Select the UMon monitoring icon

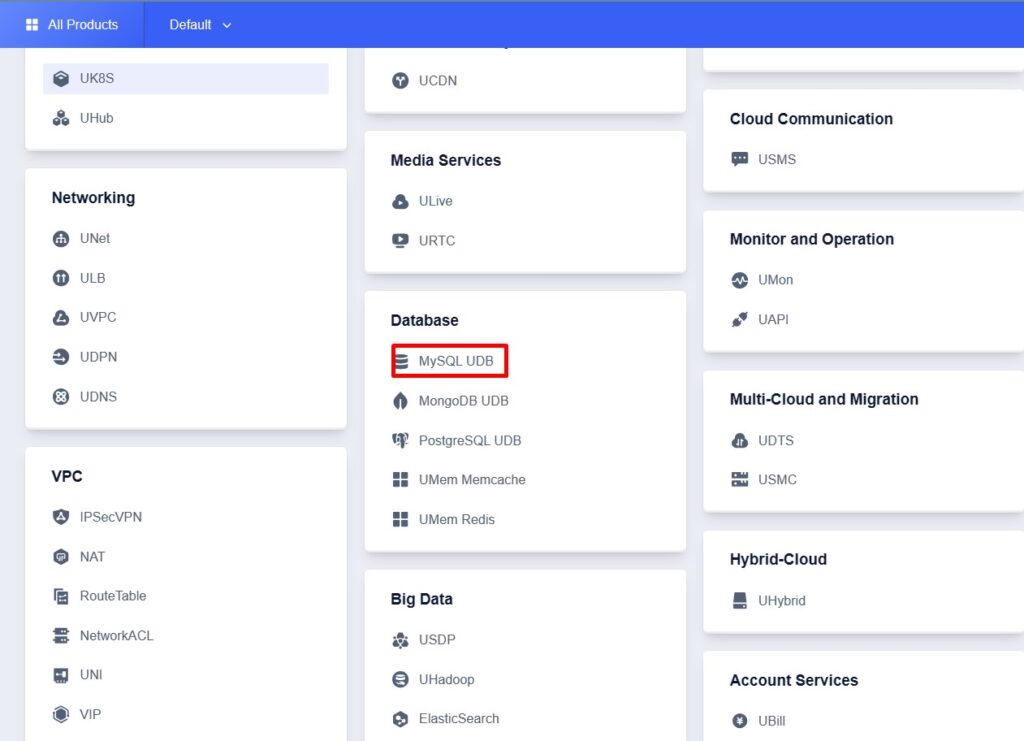point(740,280)
